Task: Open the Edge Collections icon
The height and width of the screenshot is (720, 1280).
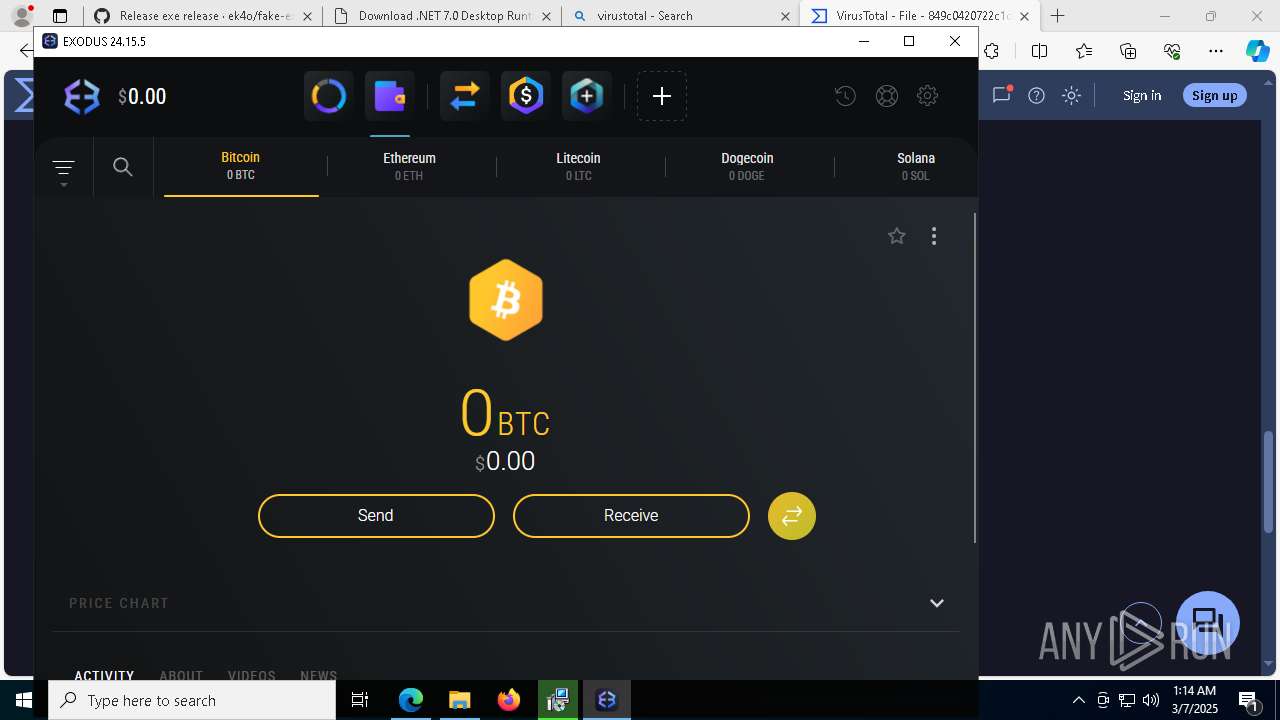Action: (1128, 51)
